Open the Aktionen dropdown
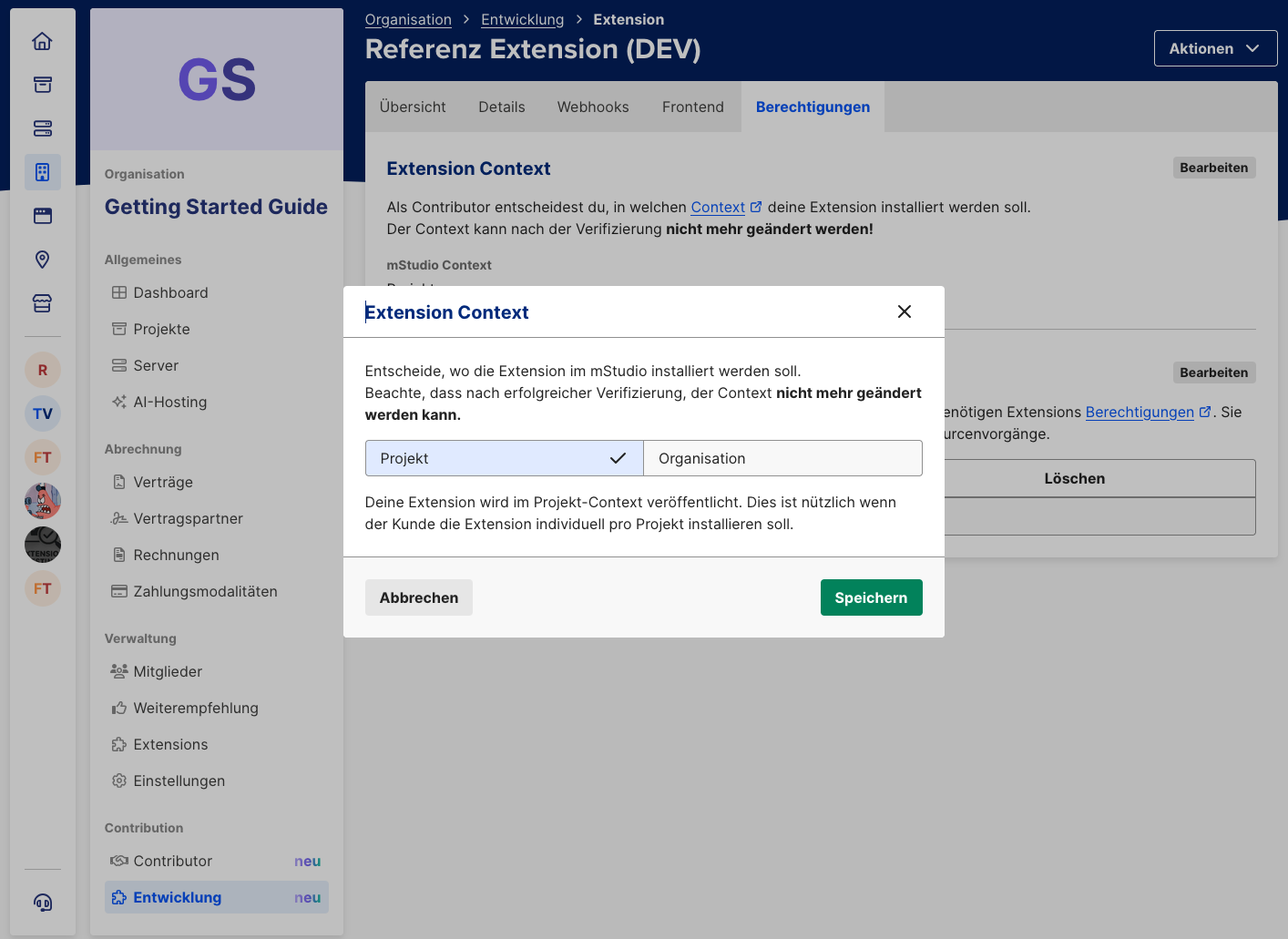The height and width of the screenshot is (939, 1288). coord(1215,48)
